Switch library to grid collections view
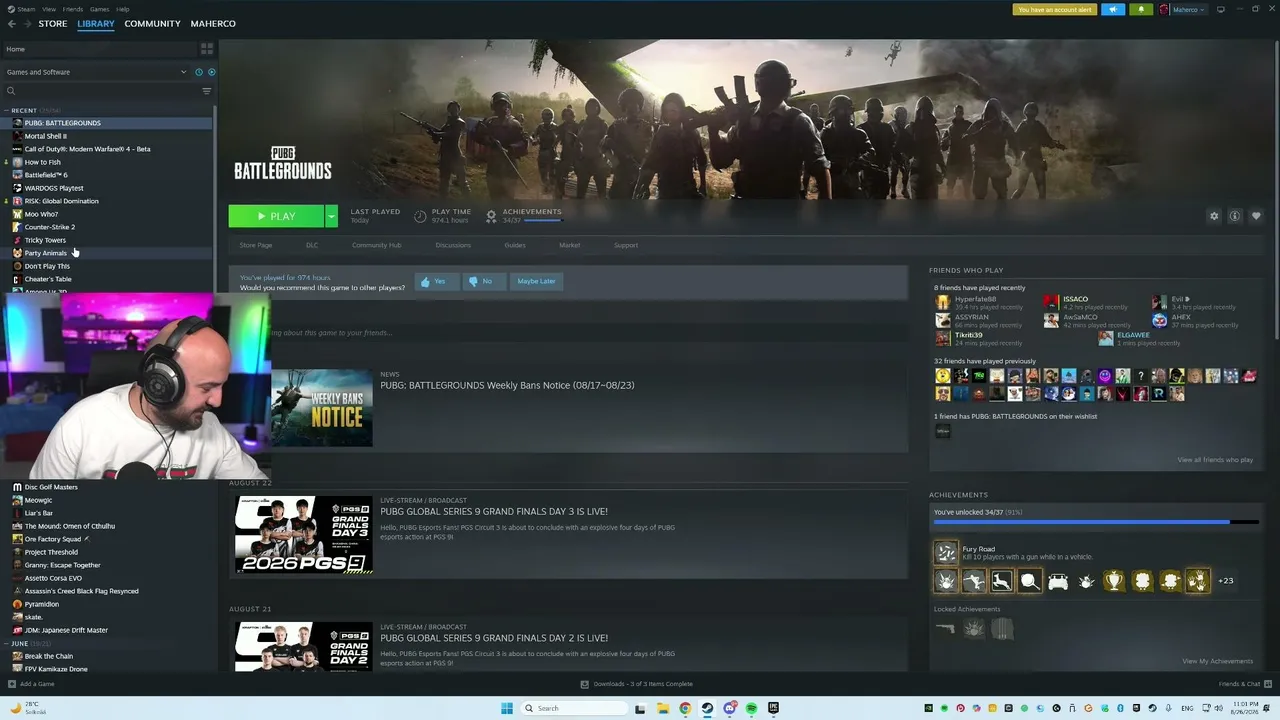Screen dimensions: 1280x720 (207, 48)
